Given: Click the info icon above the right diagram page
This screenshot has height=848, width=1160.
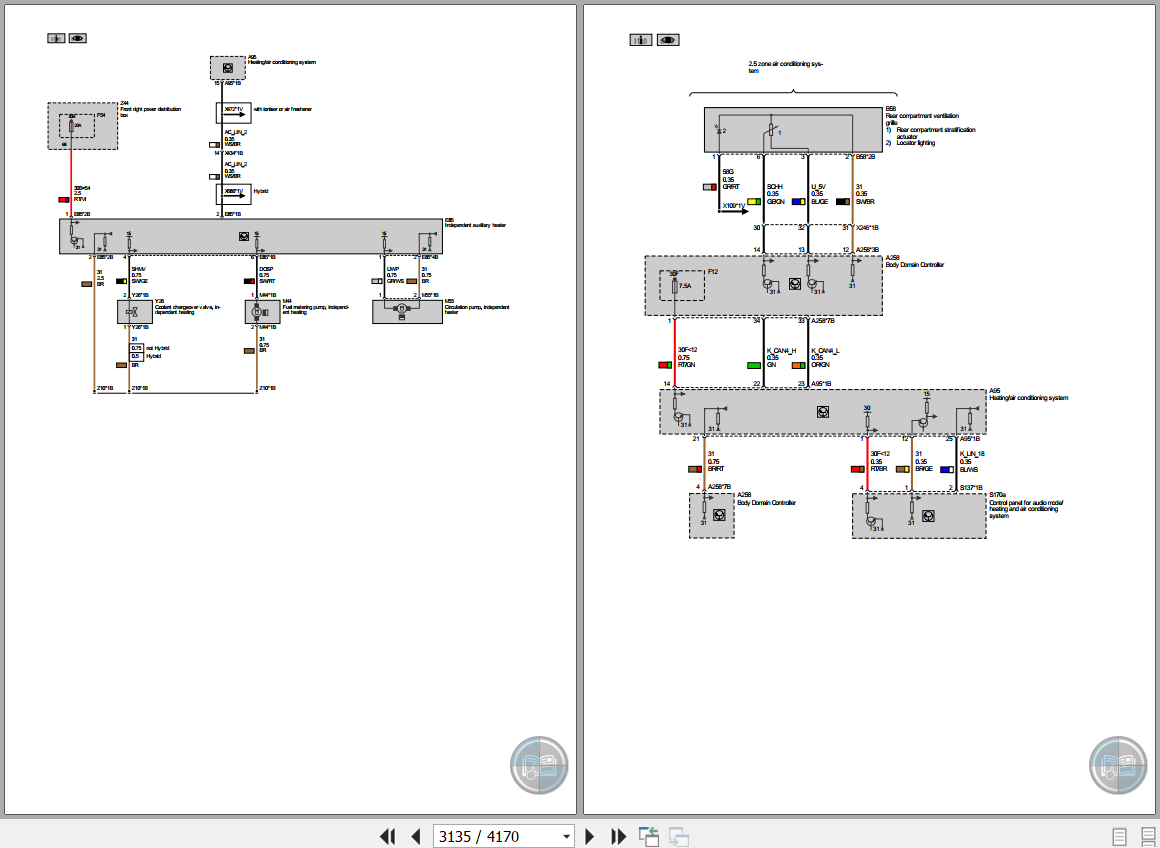Looking at the screenshot, I should click(x=640, y=39).
